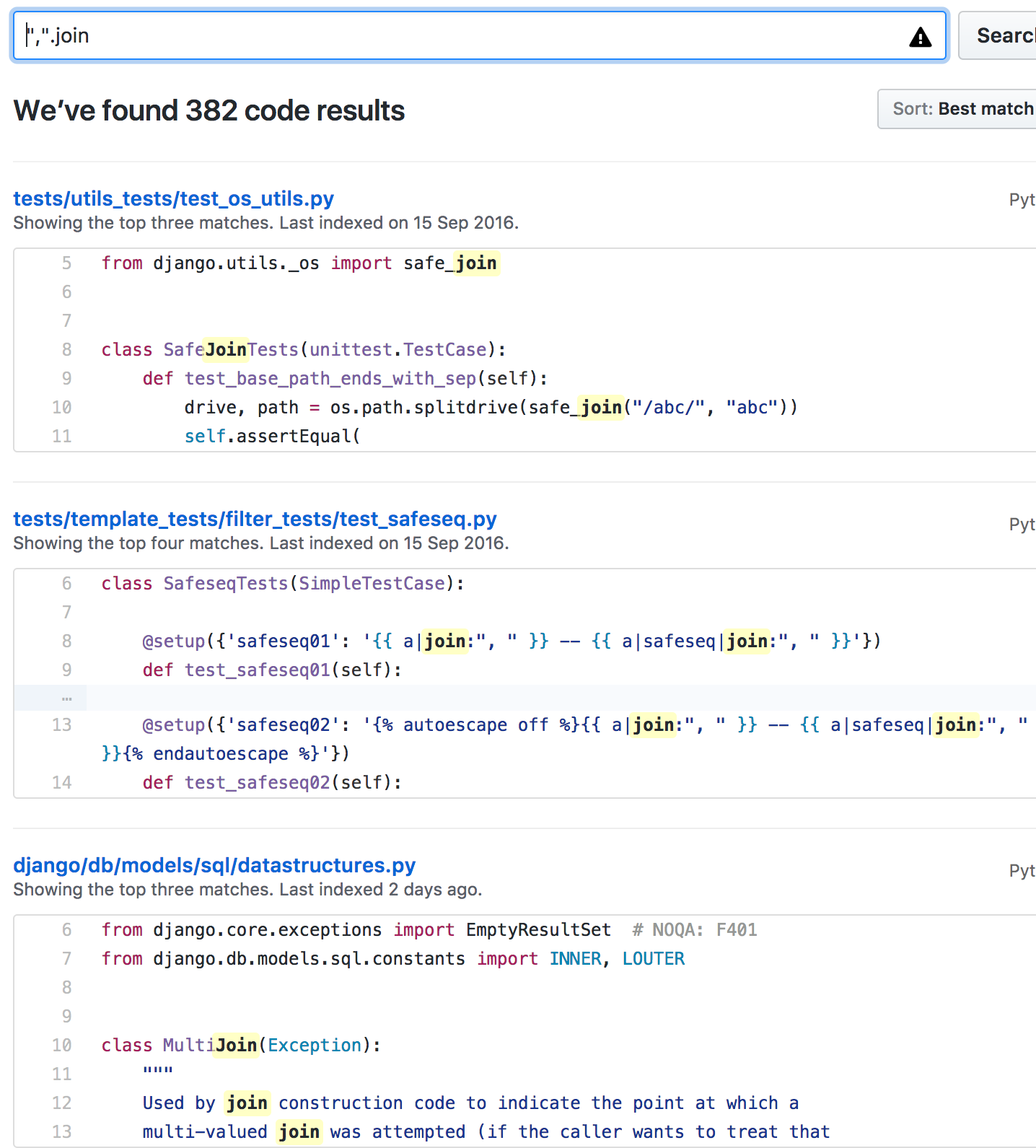Image resolution: width=1036 pixels, height=1148 pixels.
Task: Open the Sort: Best match dropdown
Action: [958, 109]
